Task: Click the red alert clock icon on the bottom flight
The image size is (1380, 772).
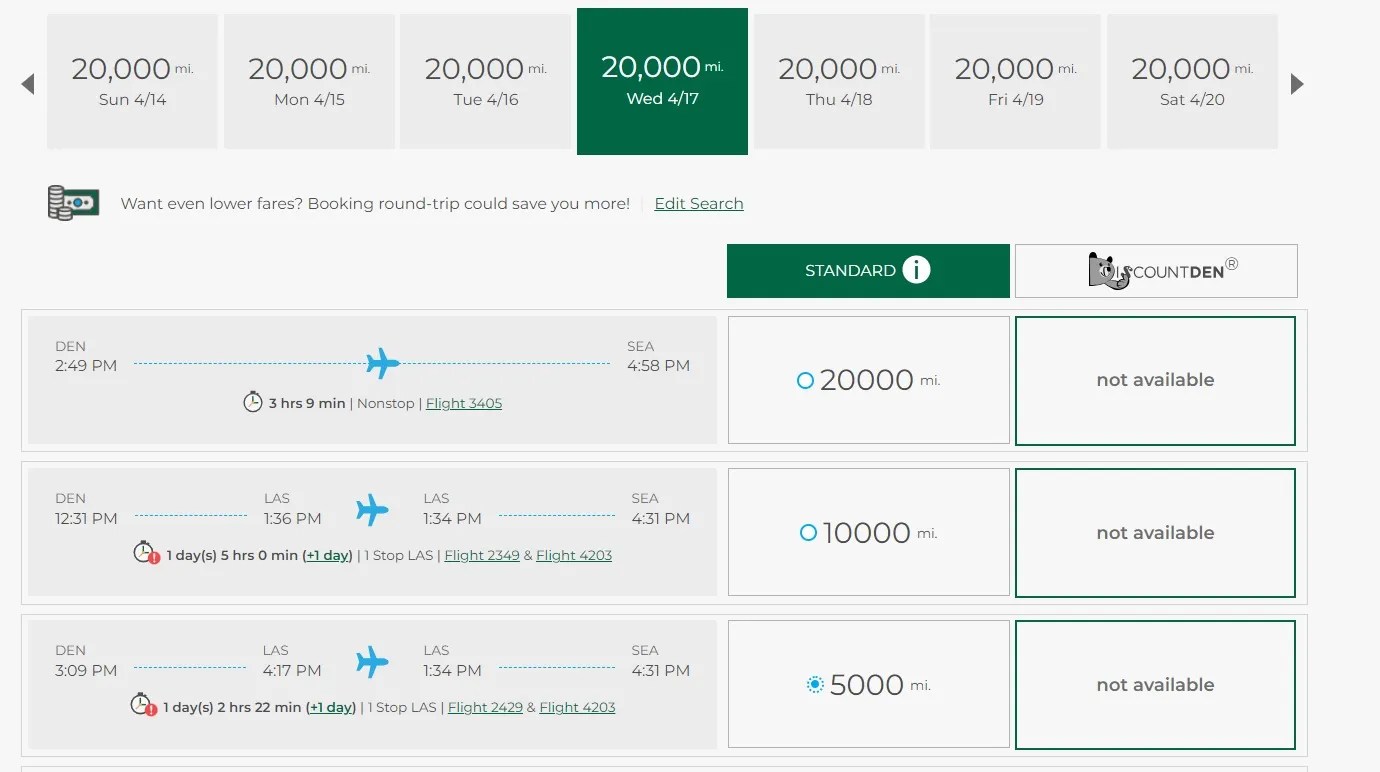Action: coord(141,703)
